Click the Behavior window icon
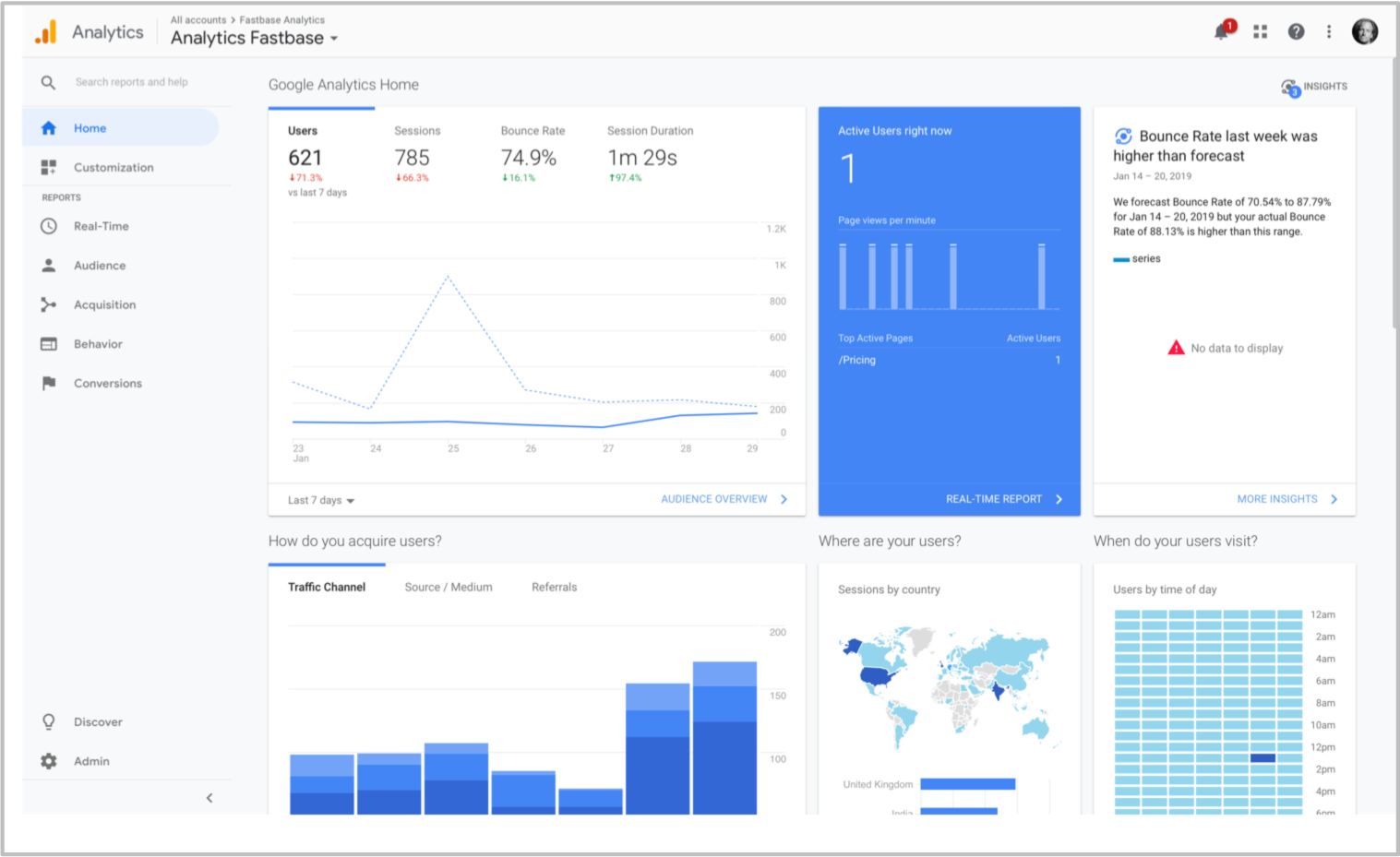This screenshot has height=857, width=1400. [49, 344]
